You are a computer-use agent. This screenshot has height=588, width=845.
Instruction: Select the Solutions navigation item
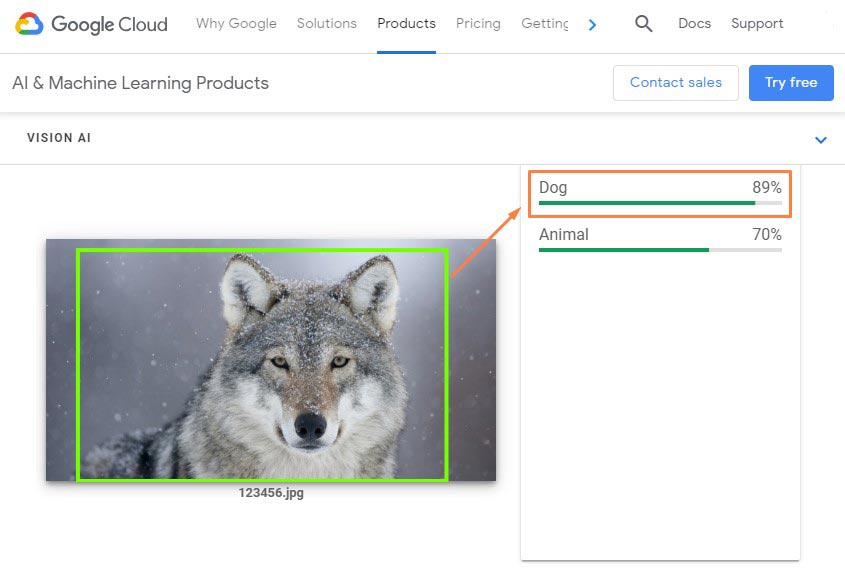(327, 23)
